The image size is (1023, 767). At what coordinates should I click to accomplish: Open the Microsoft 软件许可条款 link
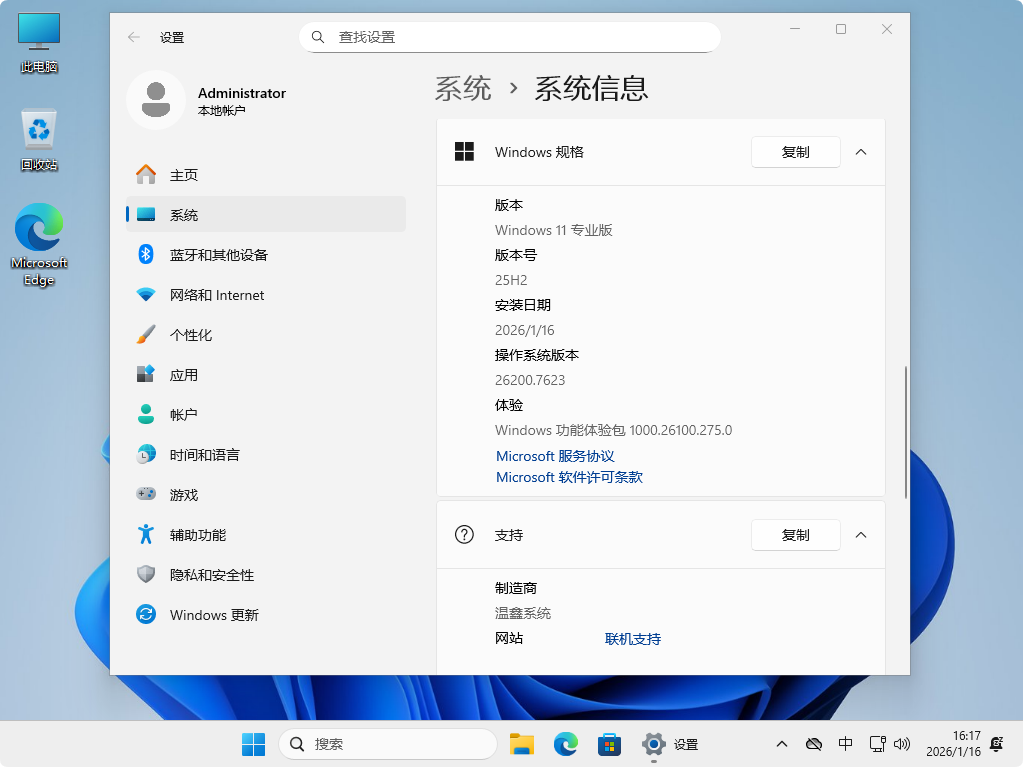[569, 477]
